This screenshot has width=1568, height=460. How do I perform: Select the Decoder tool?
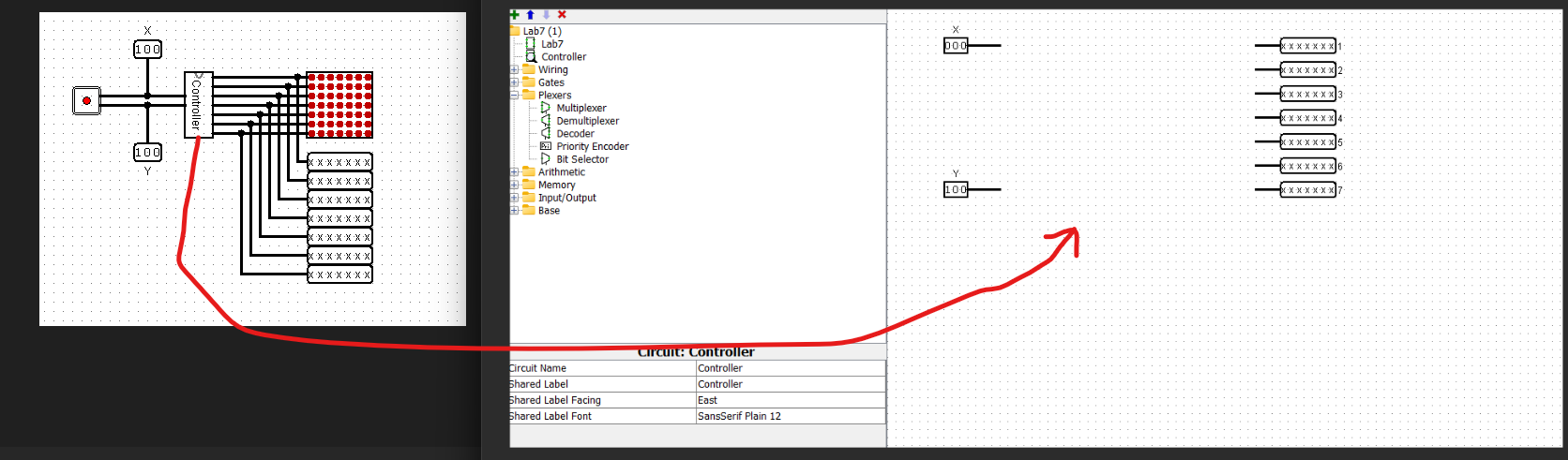coord(576,134)
